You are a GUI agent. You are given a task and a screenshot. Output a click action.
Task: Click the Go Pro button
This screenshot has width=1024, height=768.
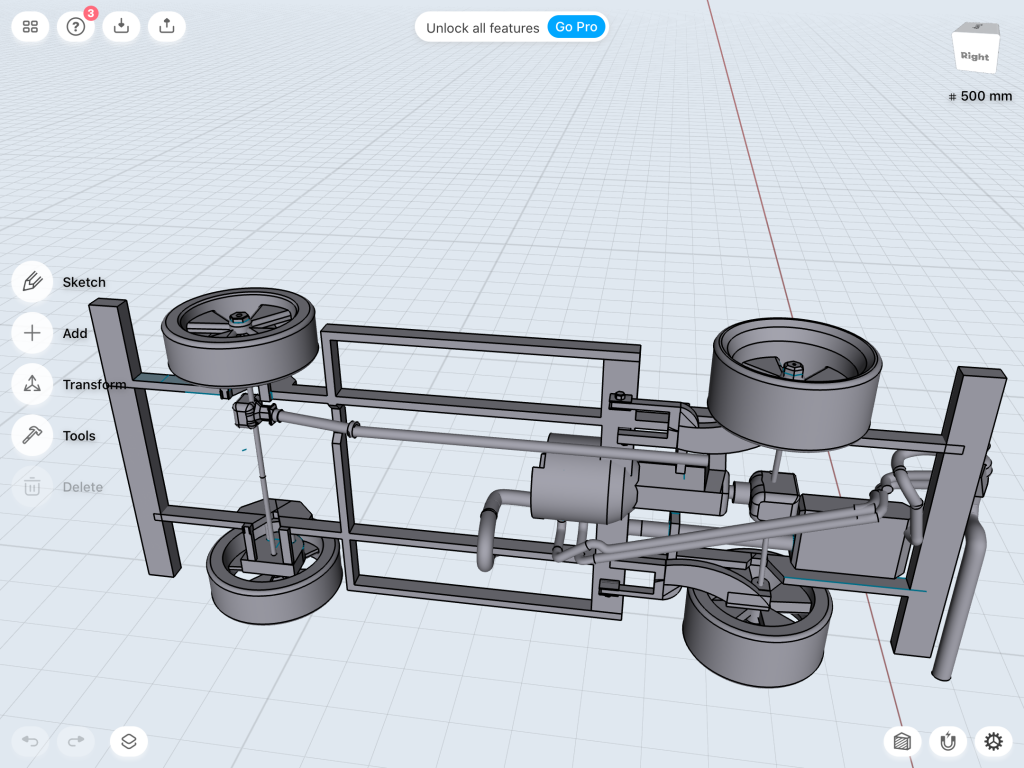click(577, 27)
